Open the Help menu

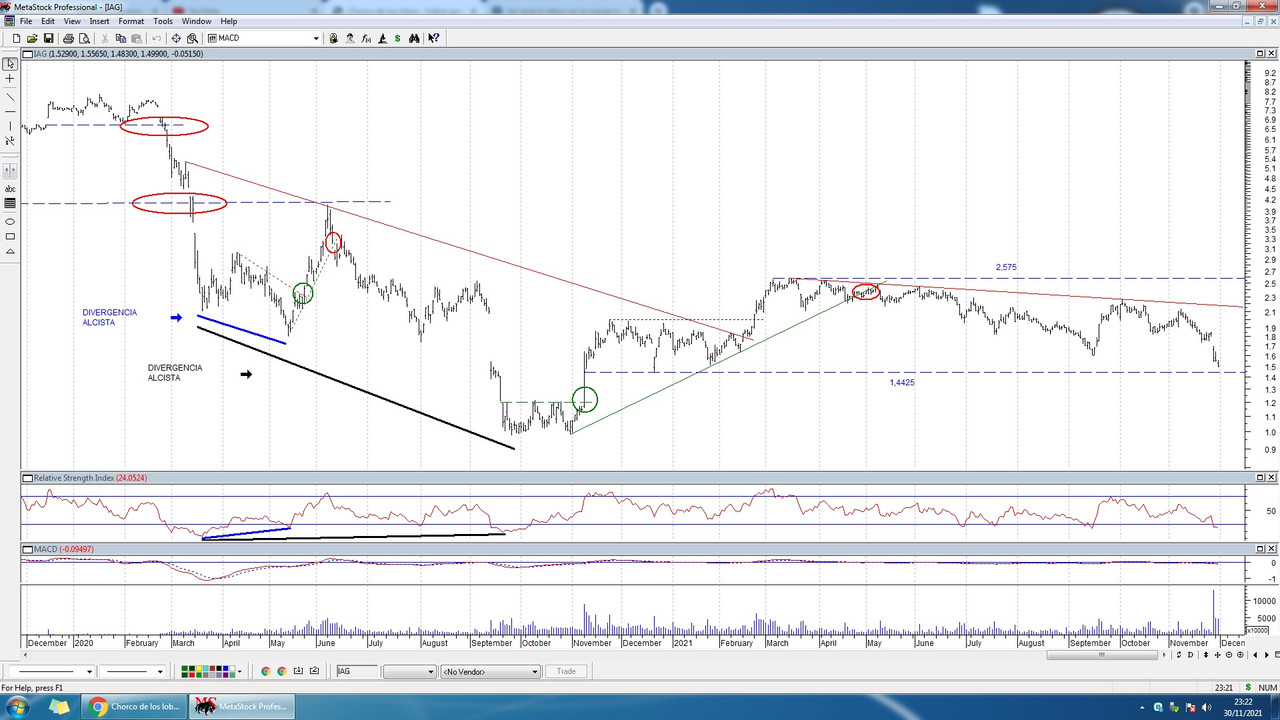pyautogui.click(x=229, y=21)
